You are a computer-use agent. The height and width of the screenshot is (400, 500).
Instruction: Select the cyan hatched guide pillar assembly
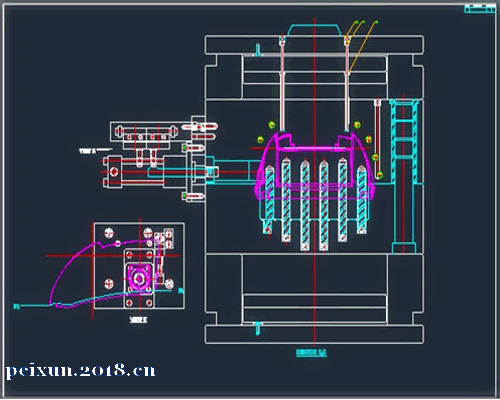[404, 177]
